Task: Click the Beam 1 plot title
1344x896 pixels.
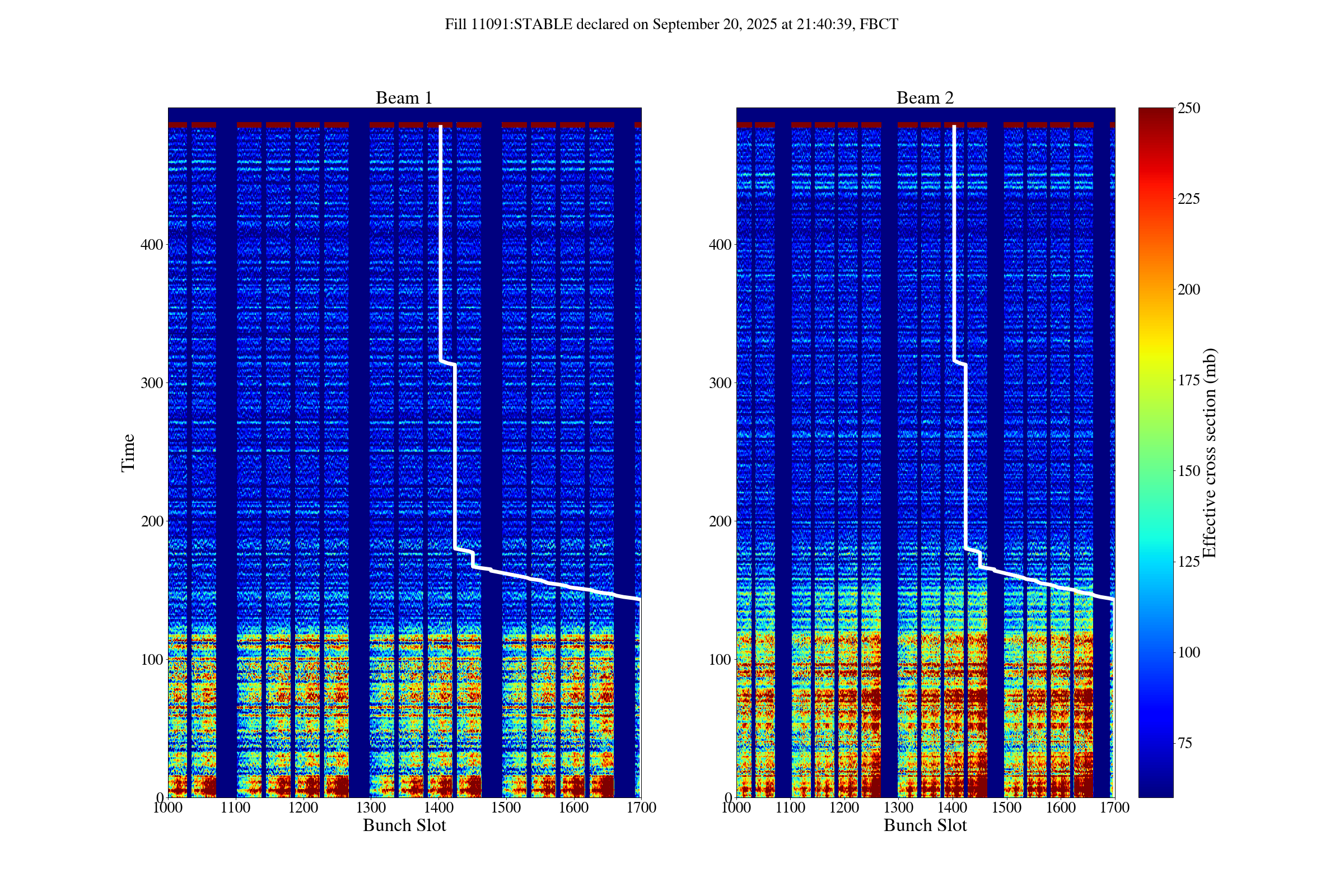Action: [404, 97]
